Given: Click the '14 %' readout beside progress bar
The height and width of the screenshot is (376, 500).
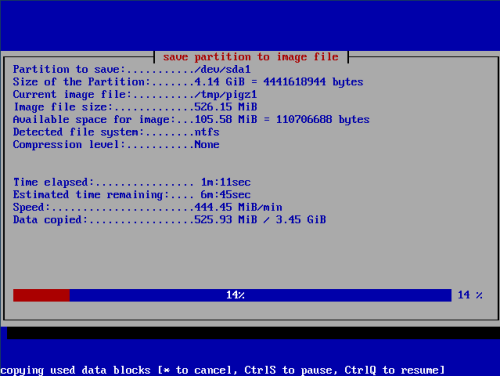Looking at the screenshot, I should tap(470, 295).
